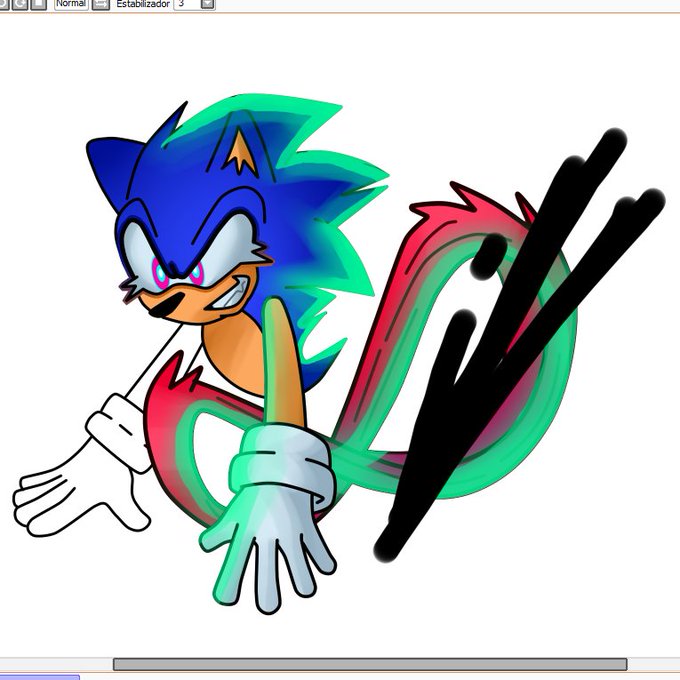This screenshot has height=680, width=680.
Task: Open the Estabilizador value dropdown arrow
Action: tap(208, 4)
